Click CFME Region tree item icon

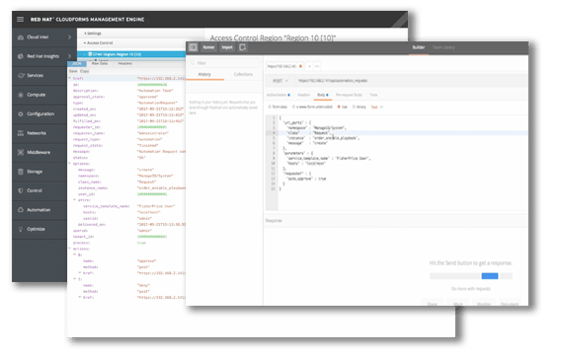90,54
